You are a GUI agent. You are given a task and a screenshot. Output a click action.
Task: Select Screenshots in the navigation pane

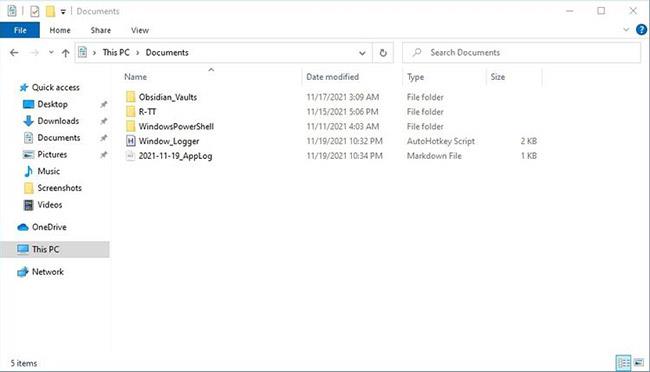coord(59,188)
